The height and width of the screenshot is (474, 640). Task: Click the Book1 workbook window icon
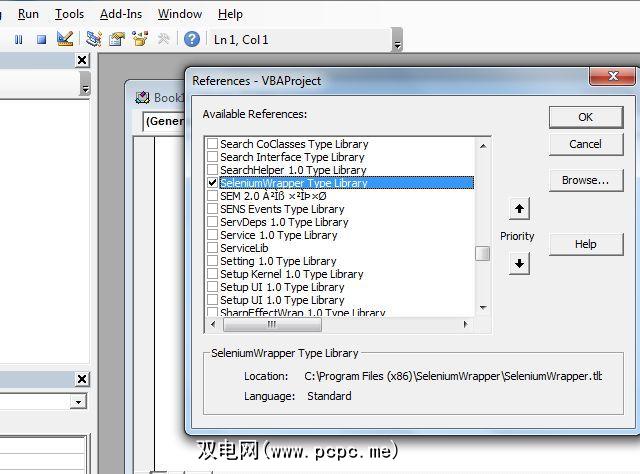tap(142, 98)
